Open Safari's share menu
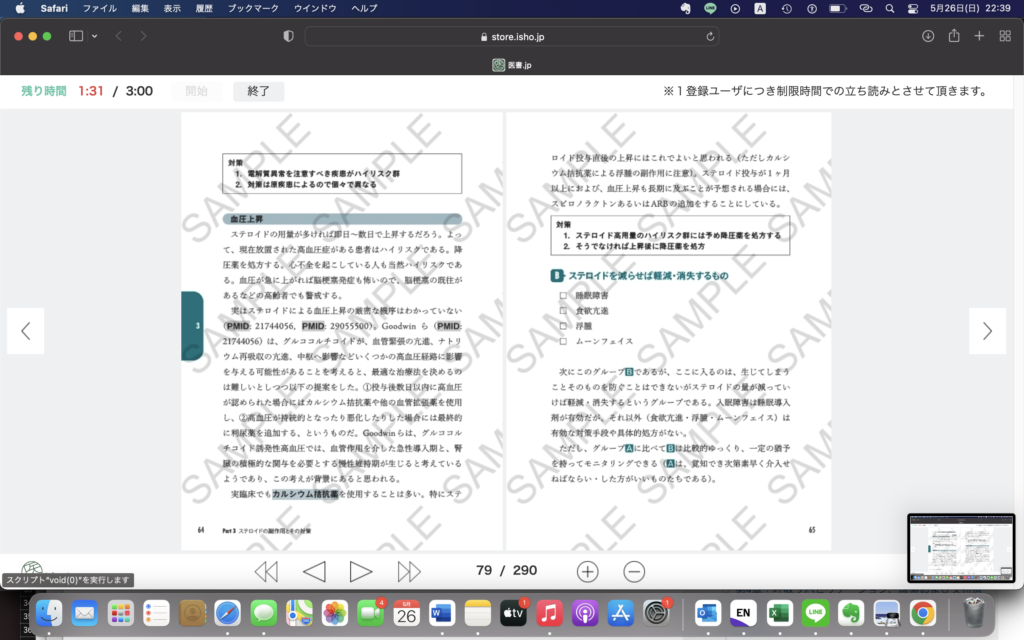Screen dimensions: 1024x640 954,36
